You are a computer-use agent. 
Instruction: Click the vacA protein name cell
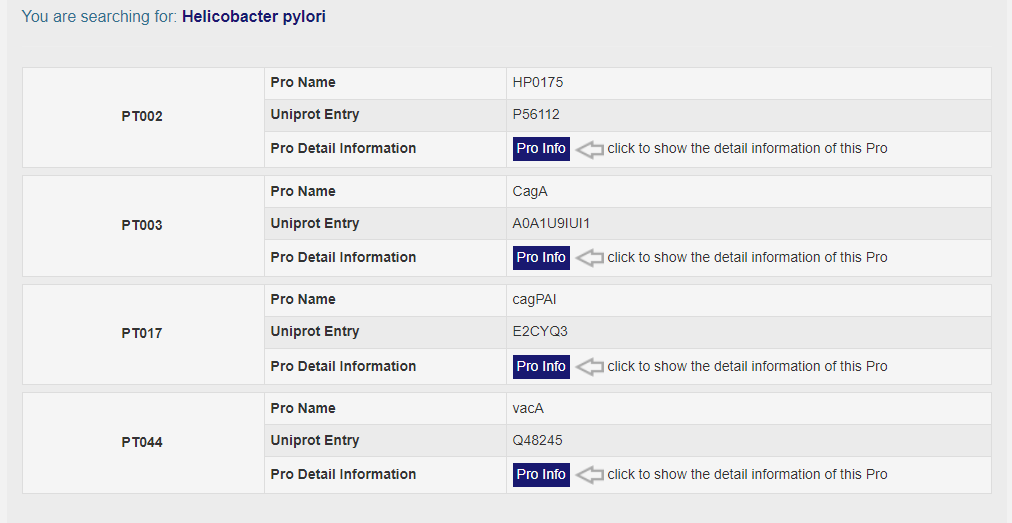[528, 408]
